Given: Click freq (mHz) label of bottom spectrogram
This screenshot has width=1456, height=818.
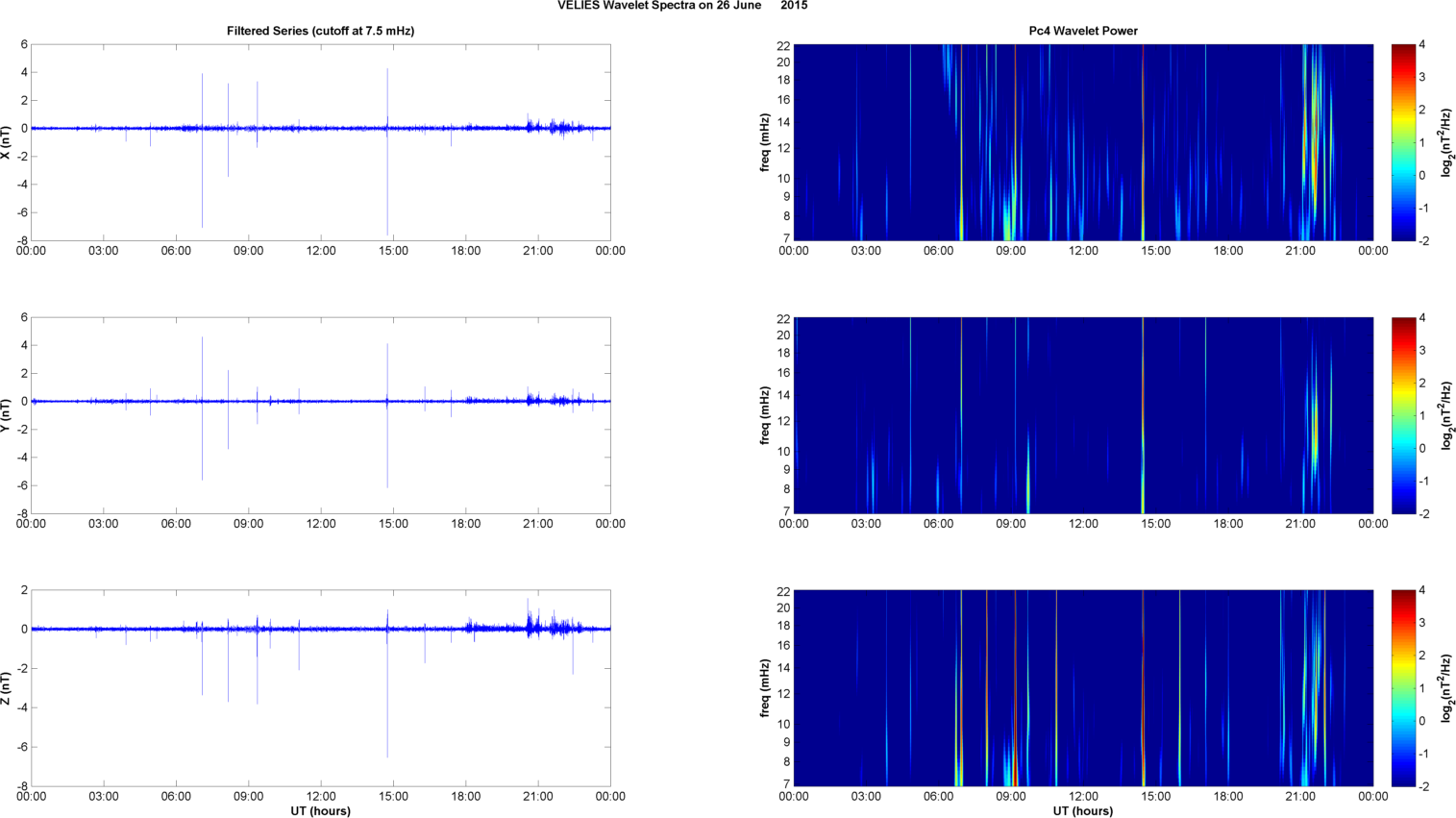Looking at the screenshot, I should tap(765, 688).
